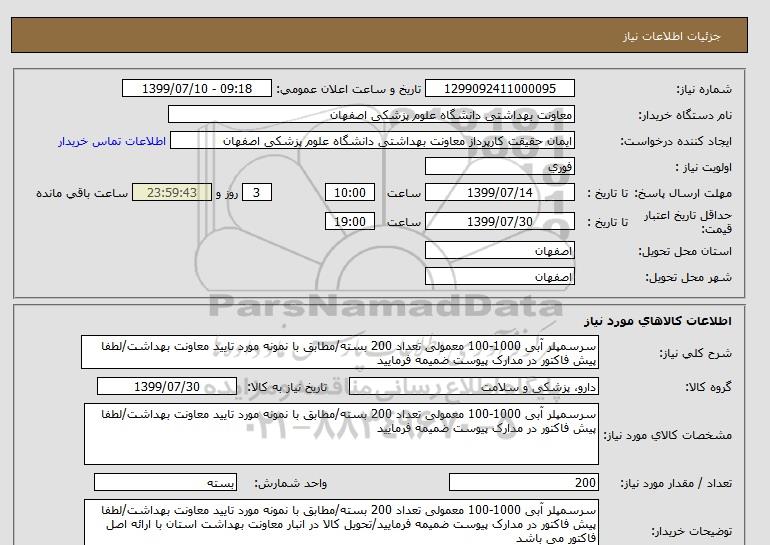
Task: Select the شماره نیاز field 1299092411000095
Action: (499, 88)
